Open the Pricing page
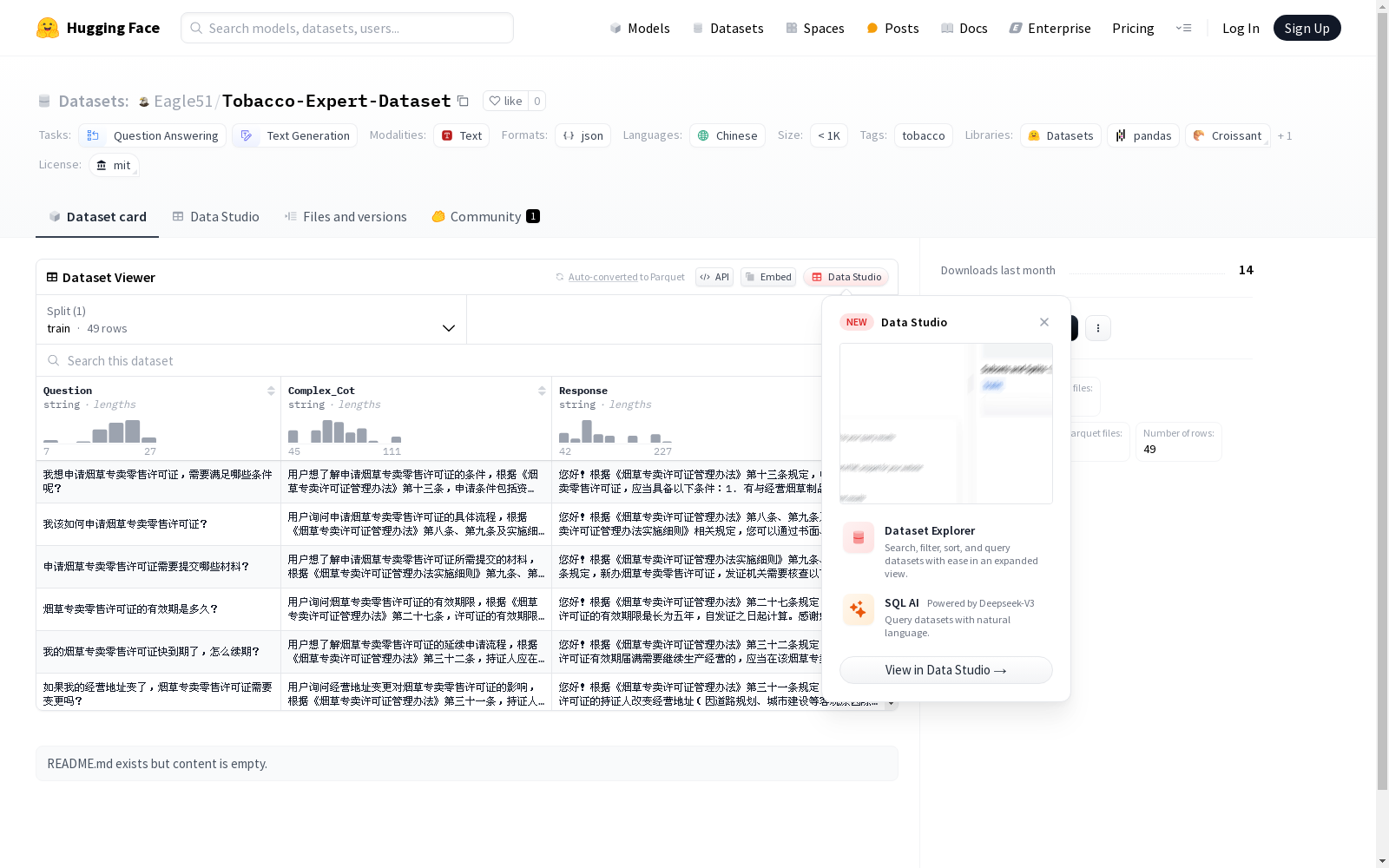The image size is (1389, 868). tap(1133, 28)
